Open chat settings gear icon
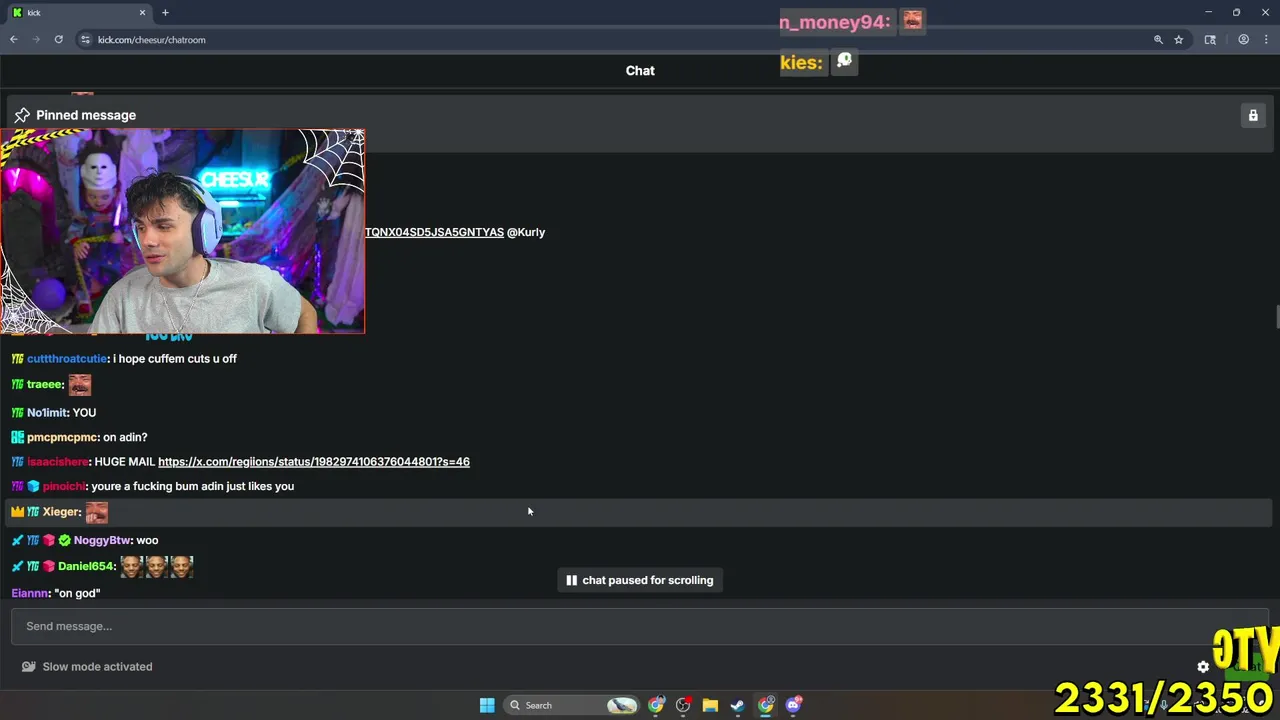This screenshot has width=1280, height=720. (x=1203, y=667)
